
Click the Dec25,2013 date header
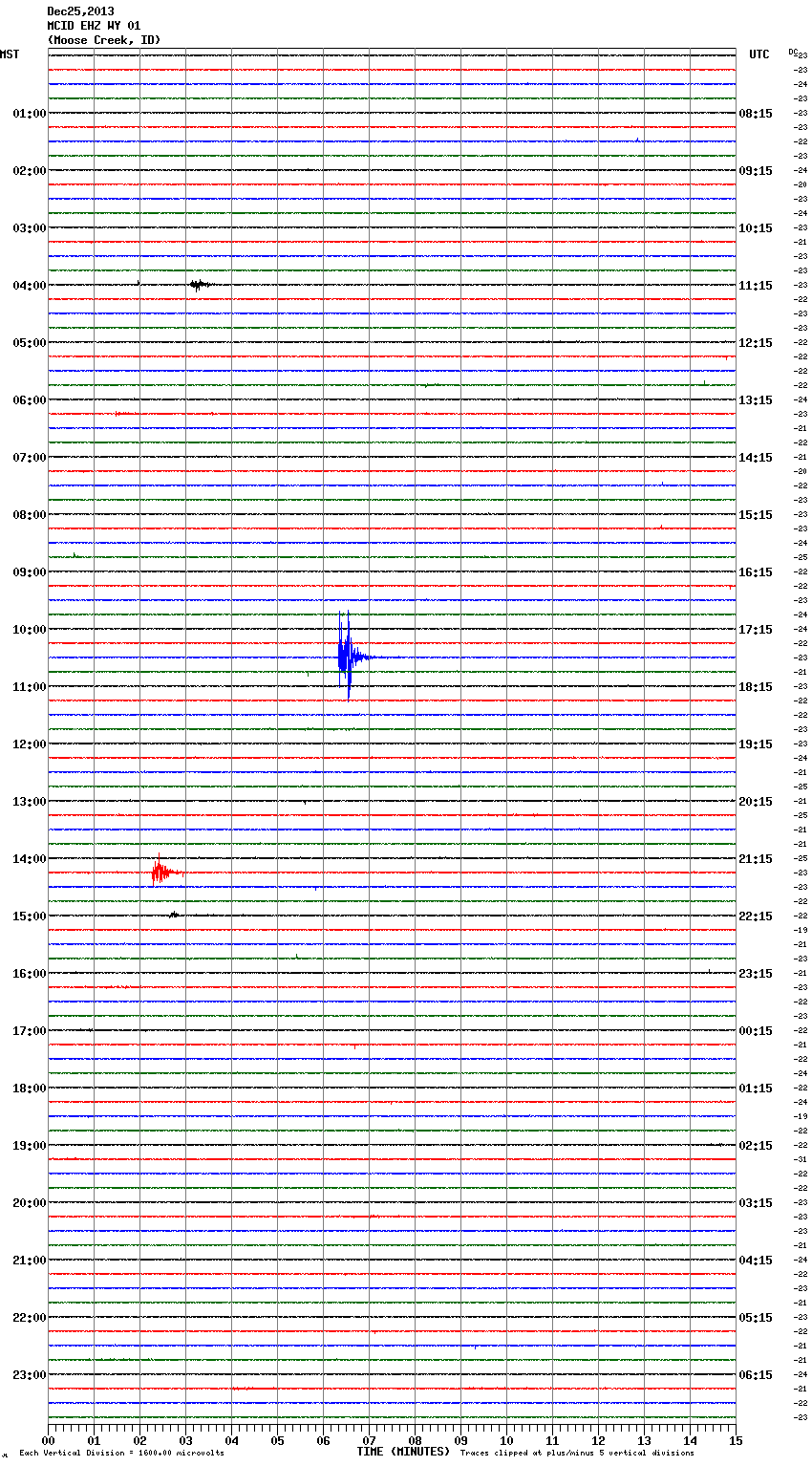[80, 11]
